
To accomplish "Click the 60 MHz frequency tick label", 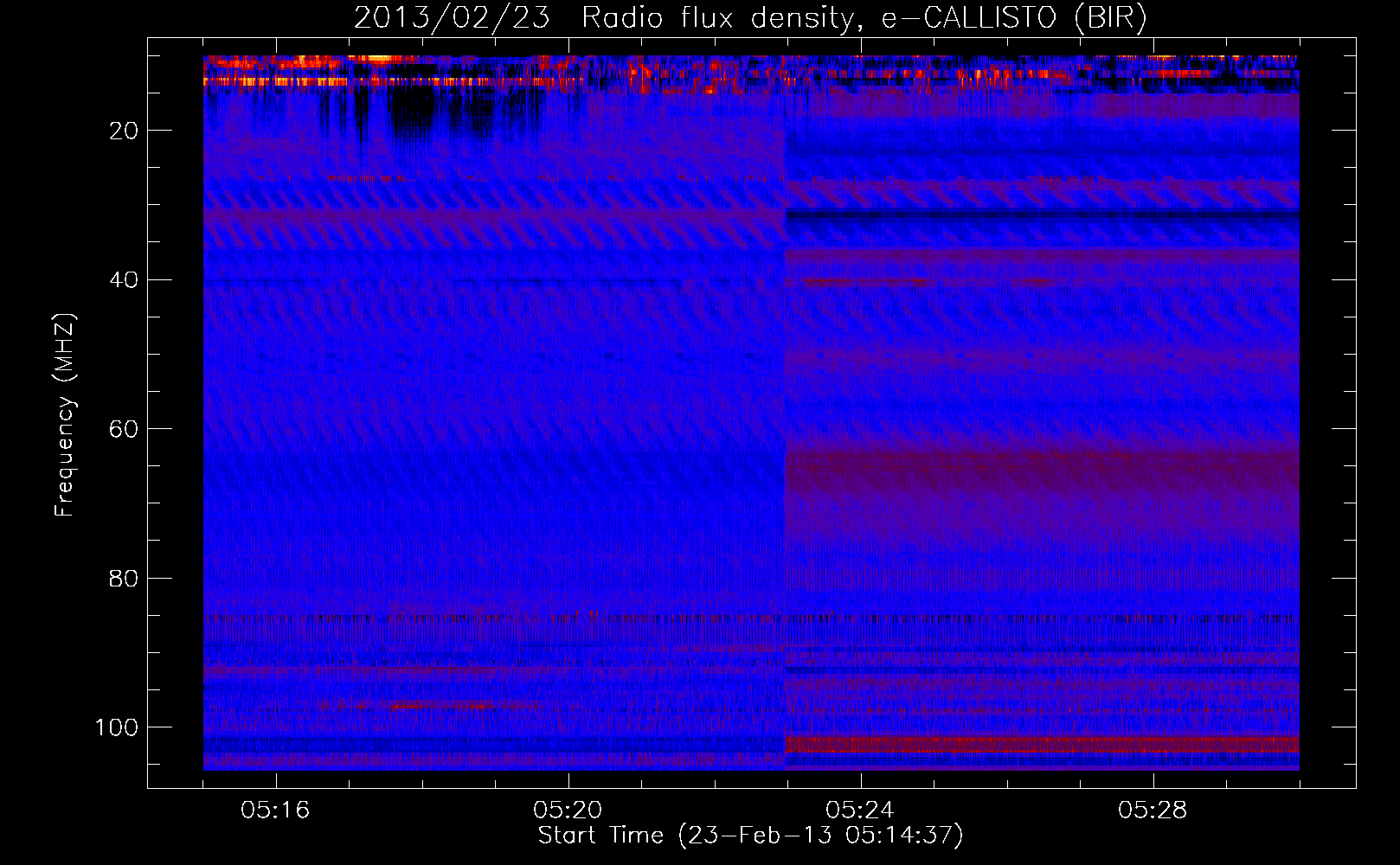I will [x=124, y=429].
